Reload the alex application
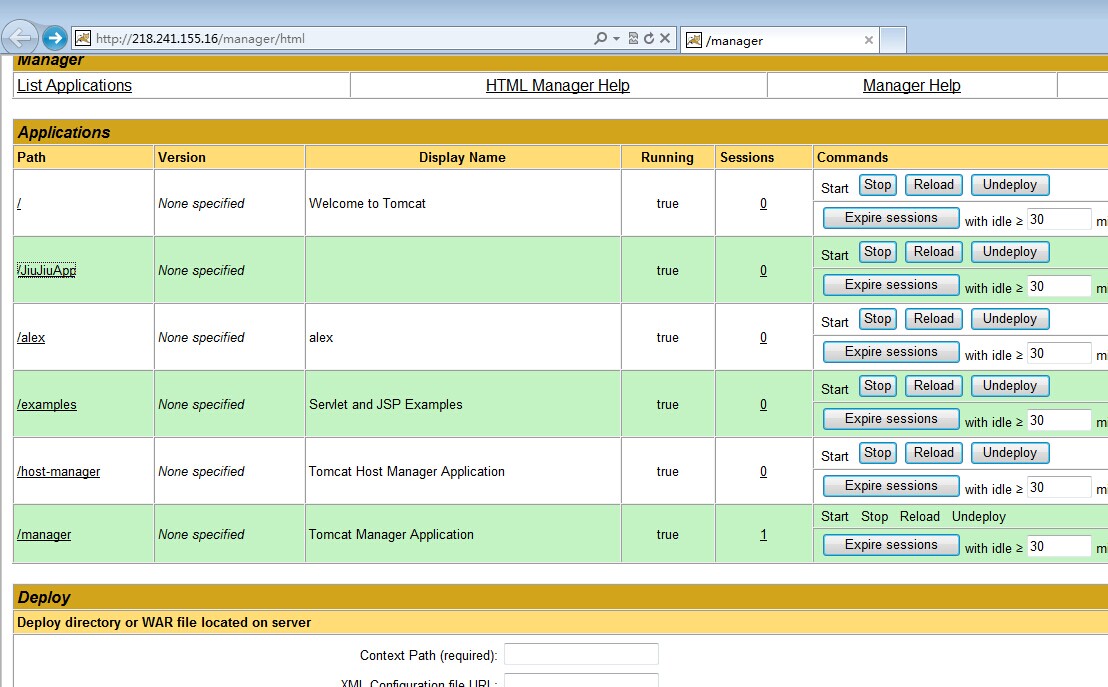This screenshot has height=687, width=1108. 933,319
